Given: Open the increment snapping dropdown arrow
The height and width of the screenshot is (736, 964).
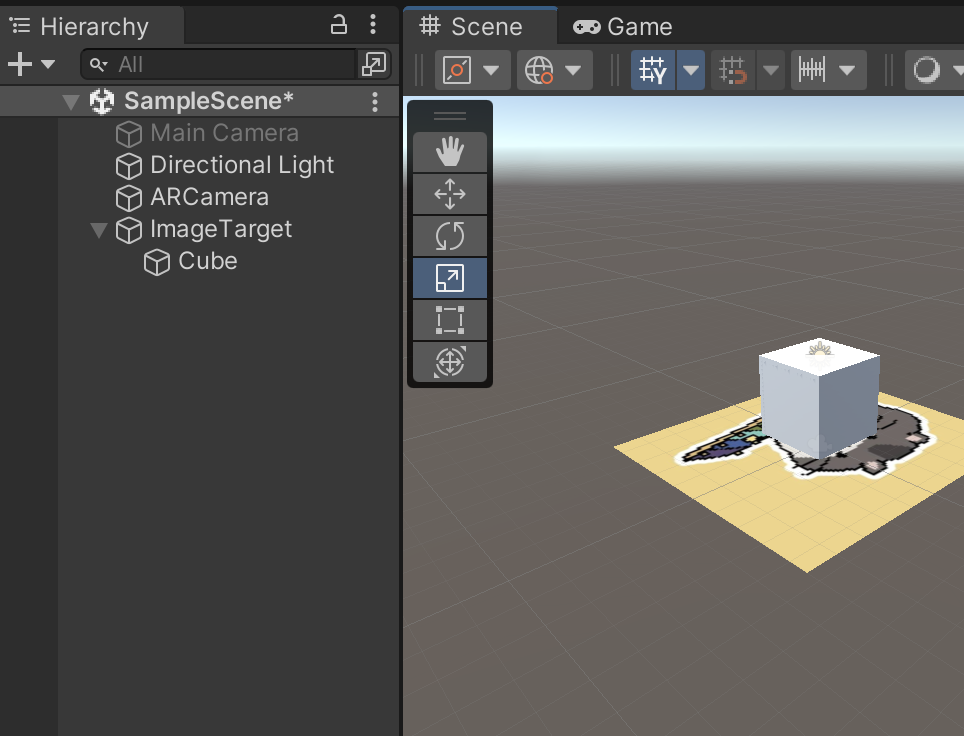Looking at the screenshot, I should point(847,70).
